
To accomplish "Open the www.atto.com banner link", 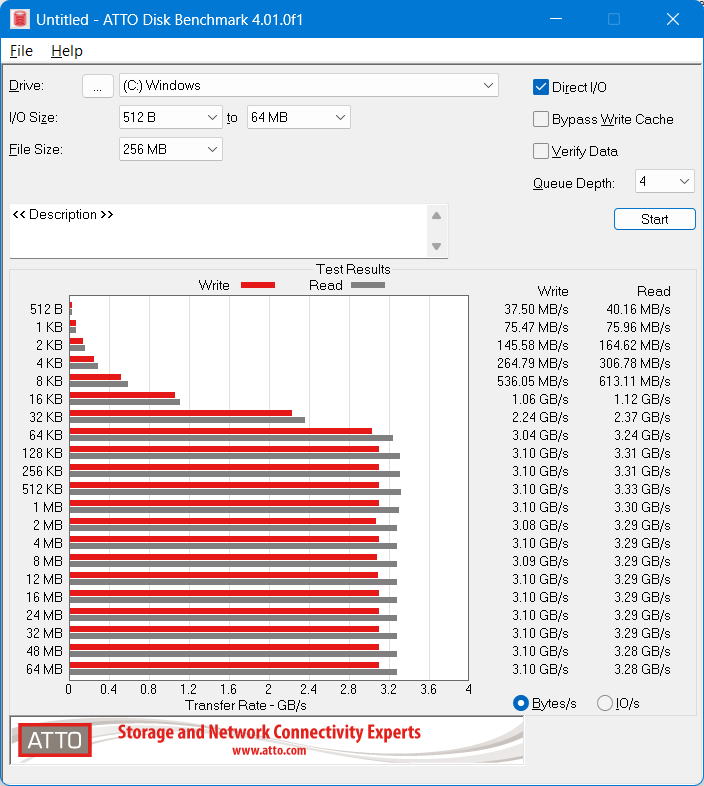I will pos(269,750).
